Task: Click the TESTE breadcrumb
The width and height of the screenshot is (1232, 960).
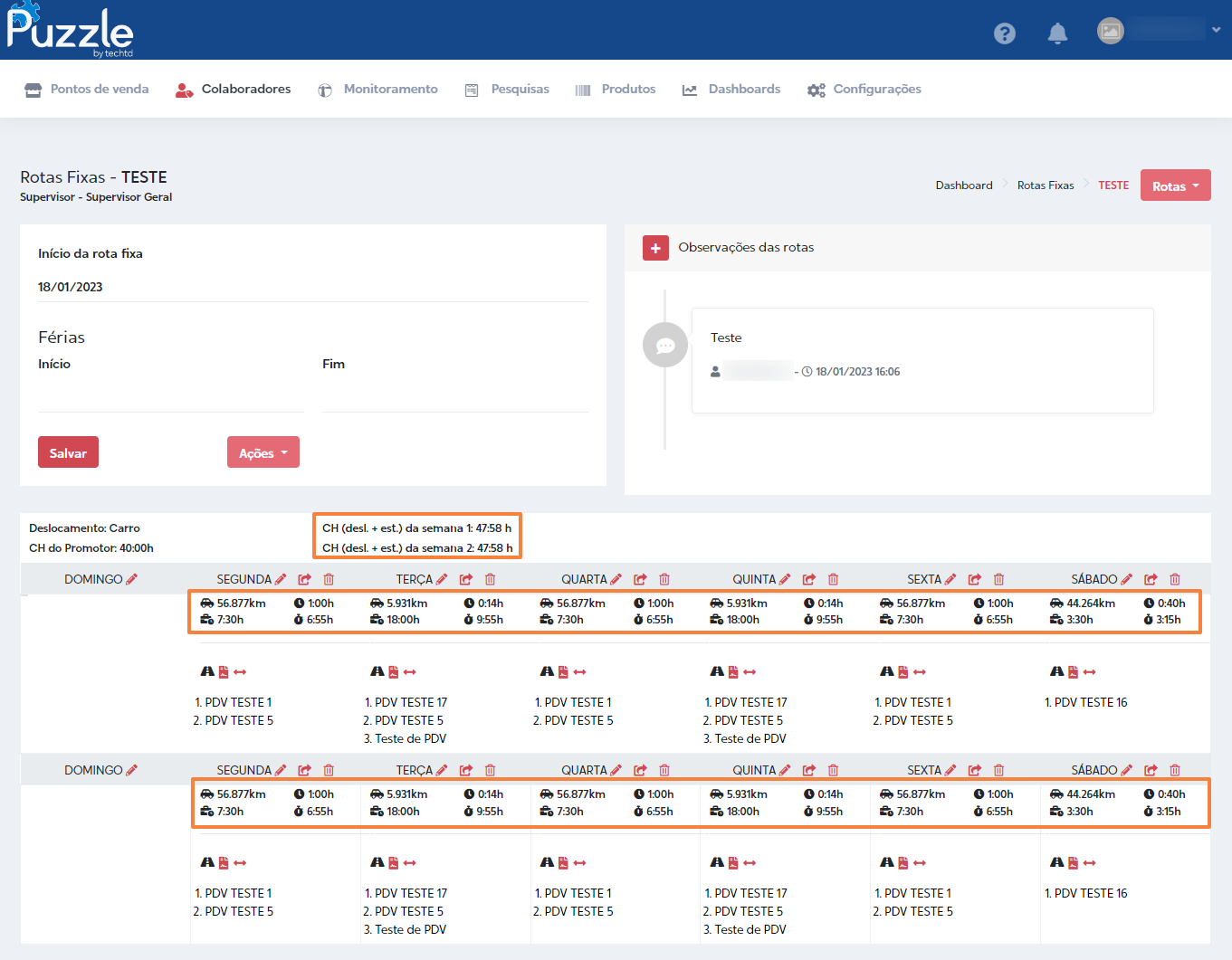Action: 1113,185
